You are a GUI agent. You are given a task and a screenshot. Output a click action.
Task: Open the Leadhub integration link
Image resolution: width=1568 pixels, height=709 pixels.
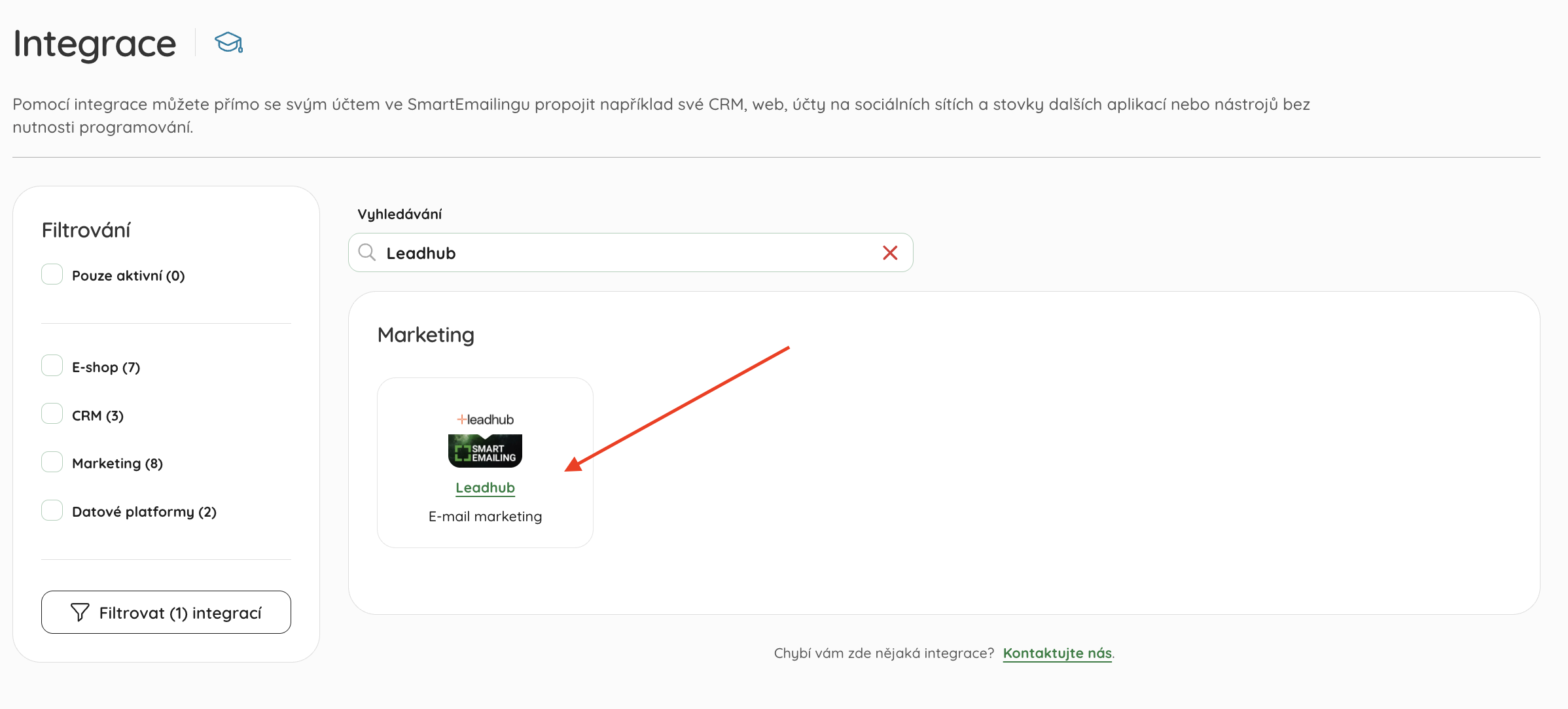(x=485, y=488)
